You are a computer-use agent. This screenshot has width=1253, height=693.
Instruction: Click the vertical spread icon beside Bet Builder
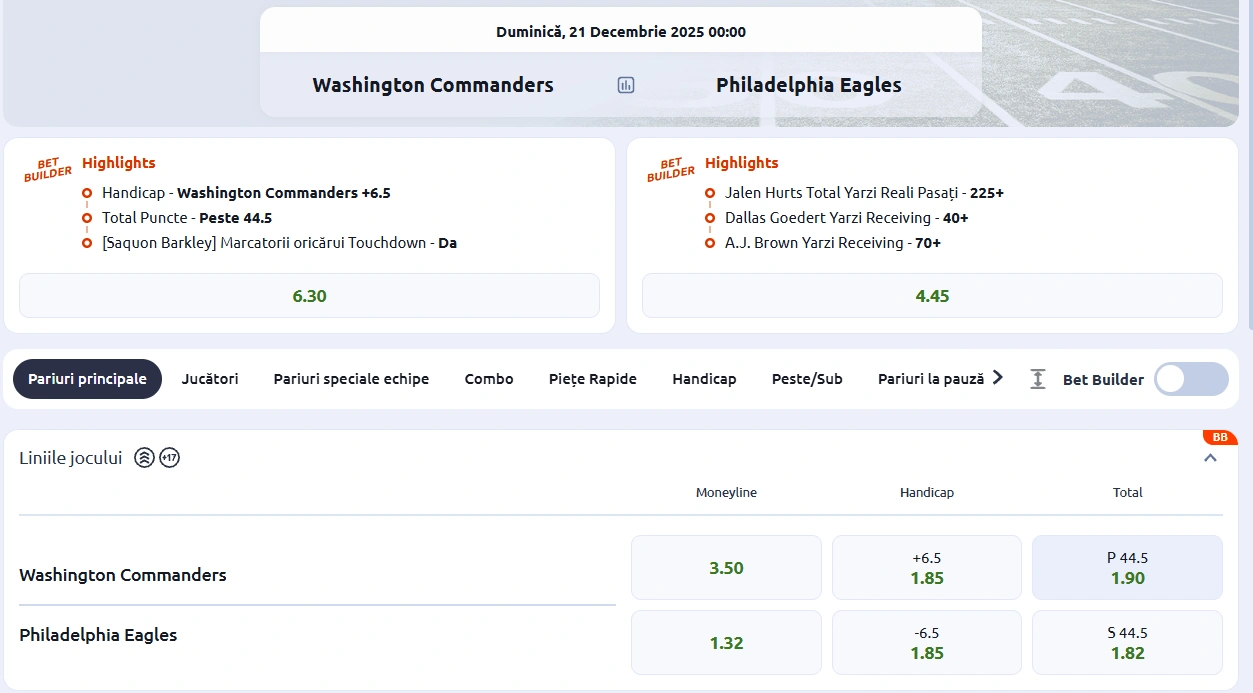(x=1037, y=379)
